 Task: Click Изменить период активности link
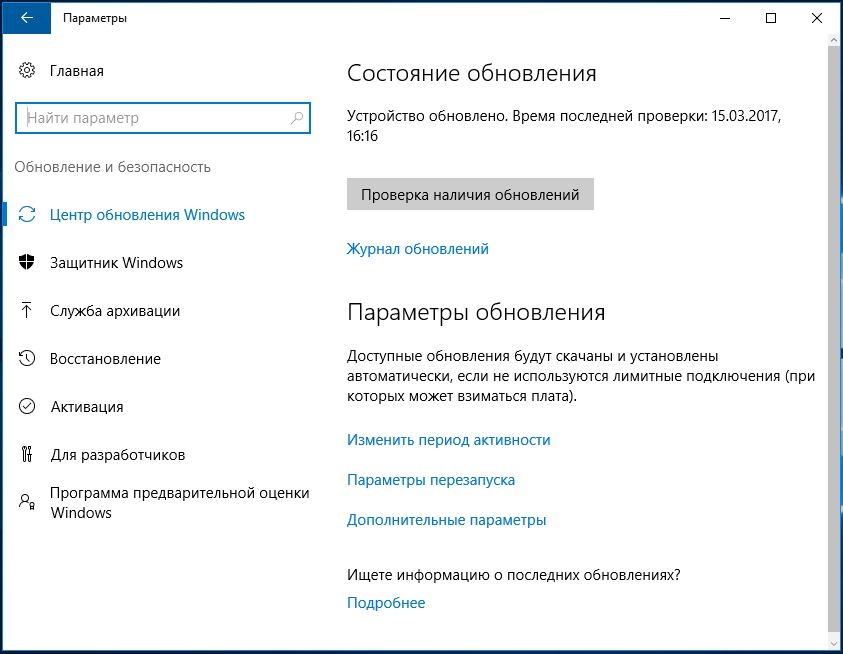[x=449, y=440]
